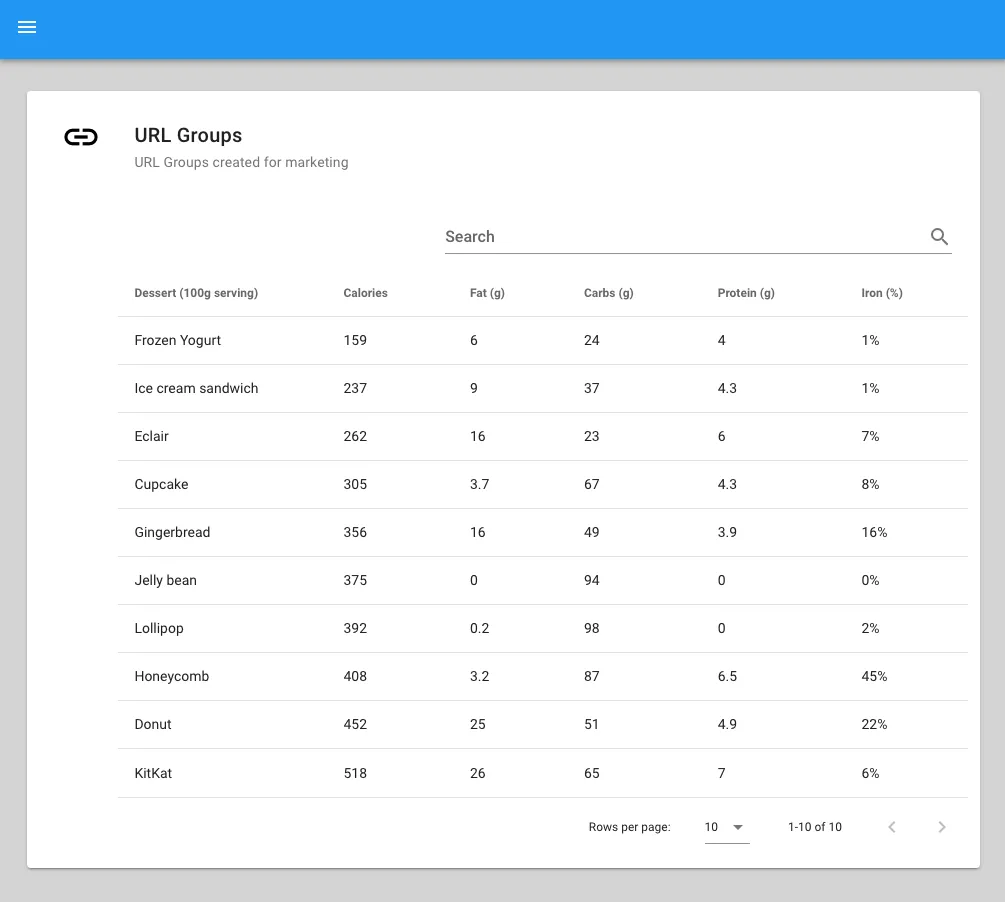Viewport: 1005px width, 902px height.
Task: Select the Ice cream sandwich row
Action: point(543,388)
